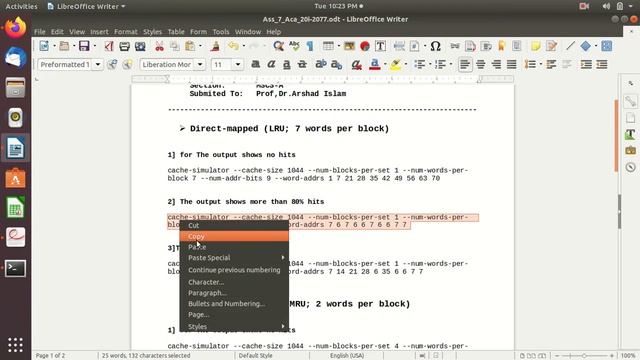Insert a hyperlink
Image resolution: width=640 pixels, height=360 pixels.
pyautogui.click(x=455, y=46)
